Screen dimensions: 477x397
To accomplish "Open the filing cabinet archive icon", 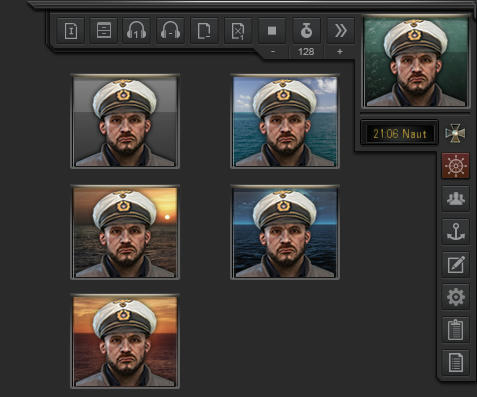I will tap(104, 31).
